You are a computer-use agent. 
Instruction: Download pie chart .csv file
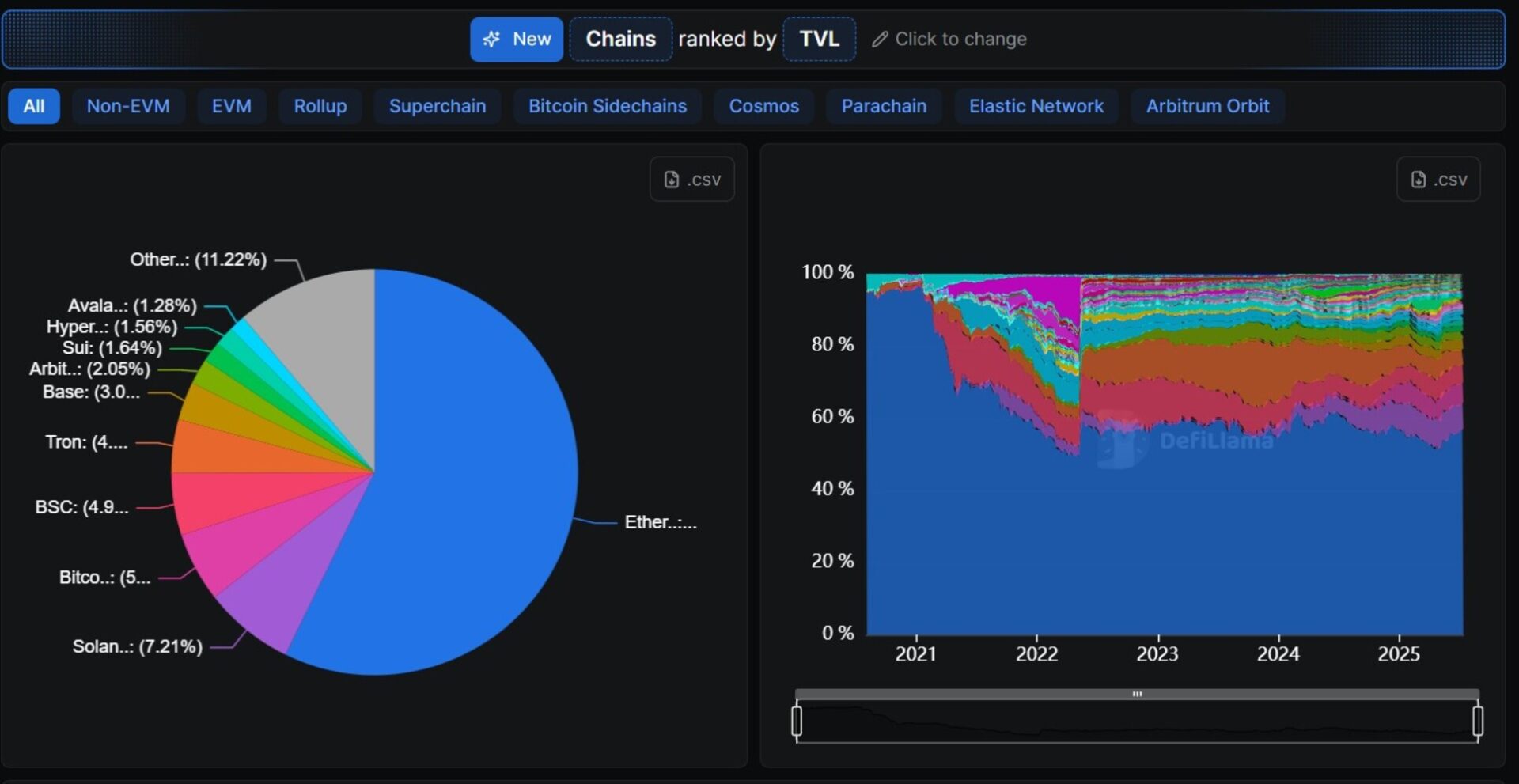[x=692, y=180]
